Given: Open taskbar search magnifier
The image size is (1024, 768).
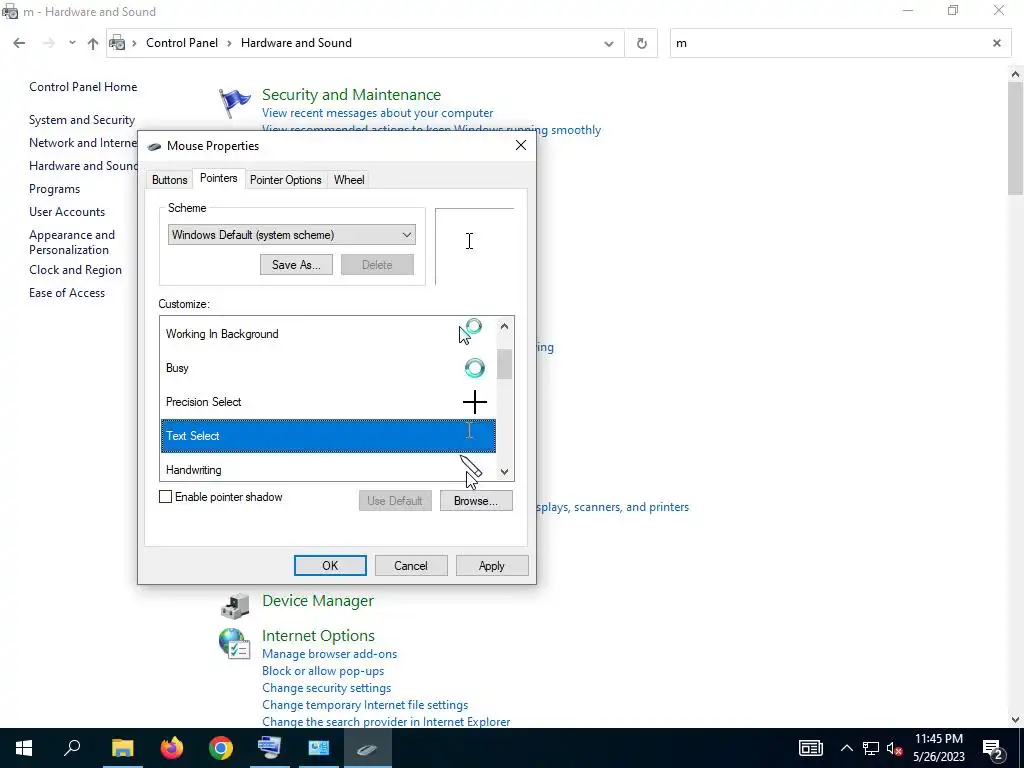Looking at the screenshot, I should (72, 748).
